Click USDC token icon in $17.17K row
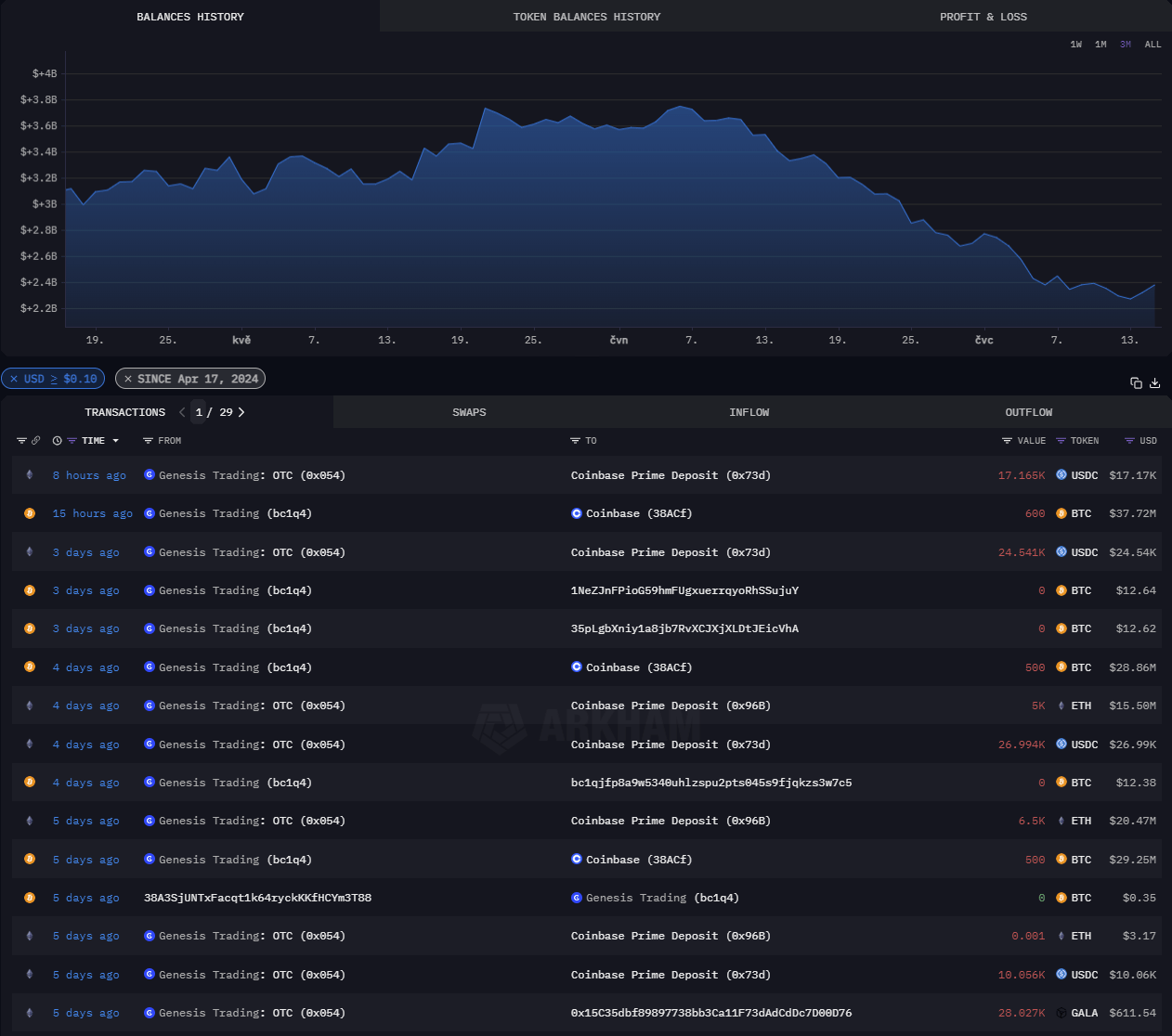The image size is (1172, 1036). [1061, 475]
